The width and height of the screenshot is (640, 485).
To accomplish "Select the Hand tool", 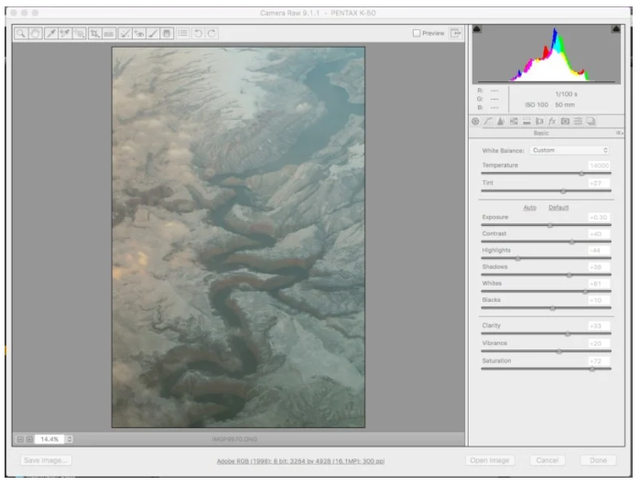I will coord(33,33).
